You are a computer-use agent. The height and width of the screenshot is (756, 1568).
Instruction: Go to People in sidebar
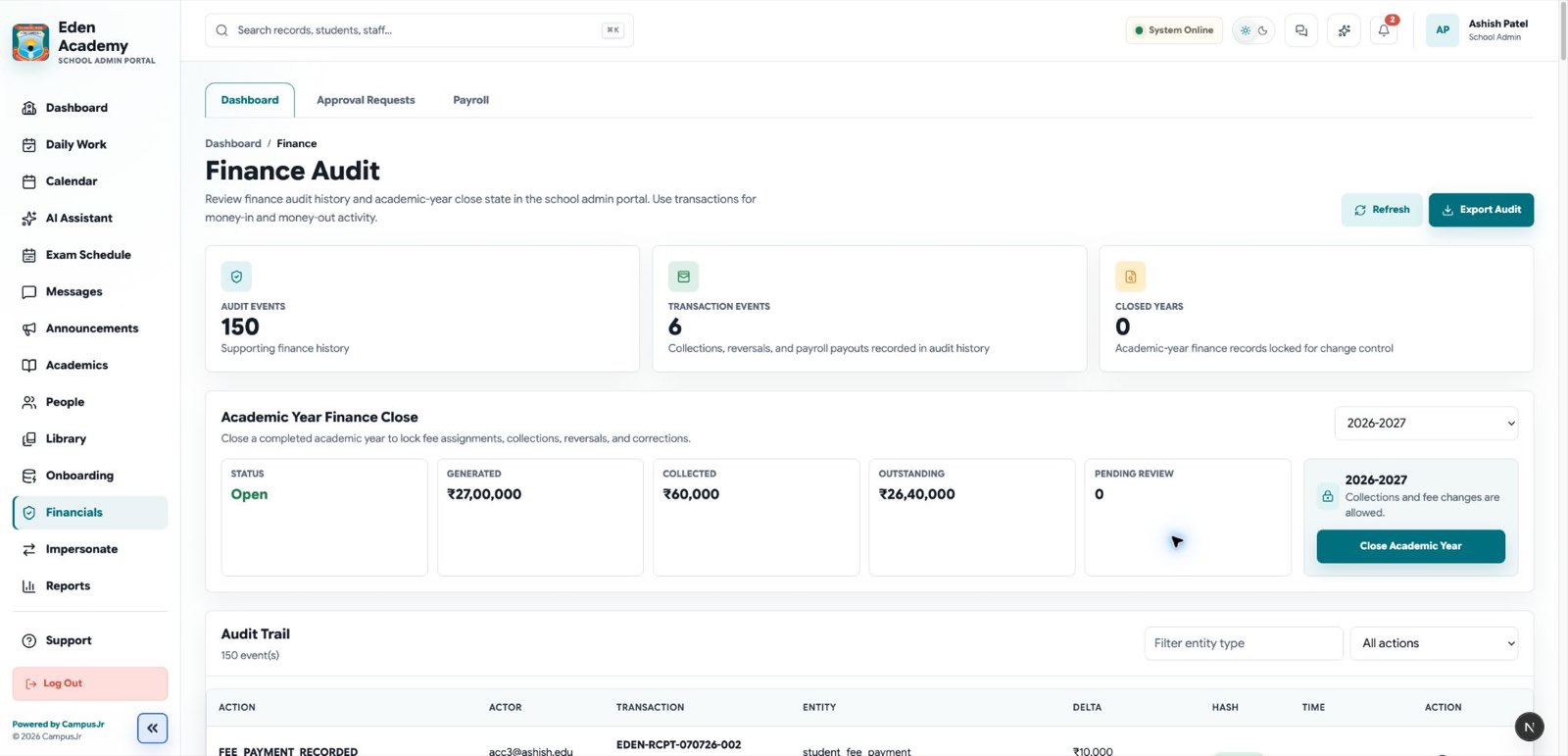pos(89,402)
